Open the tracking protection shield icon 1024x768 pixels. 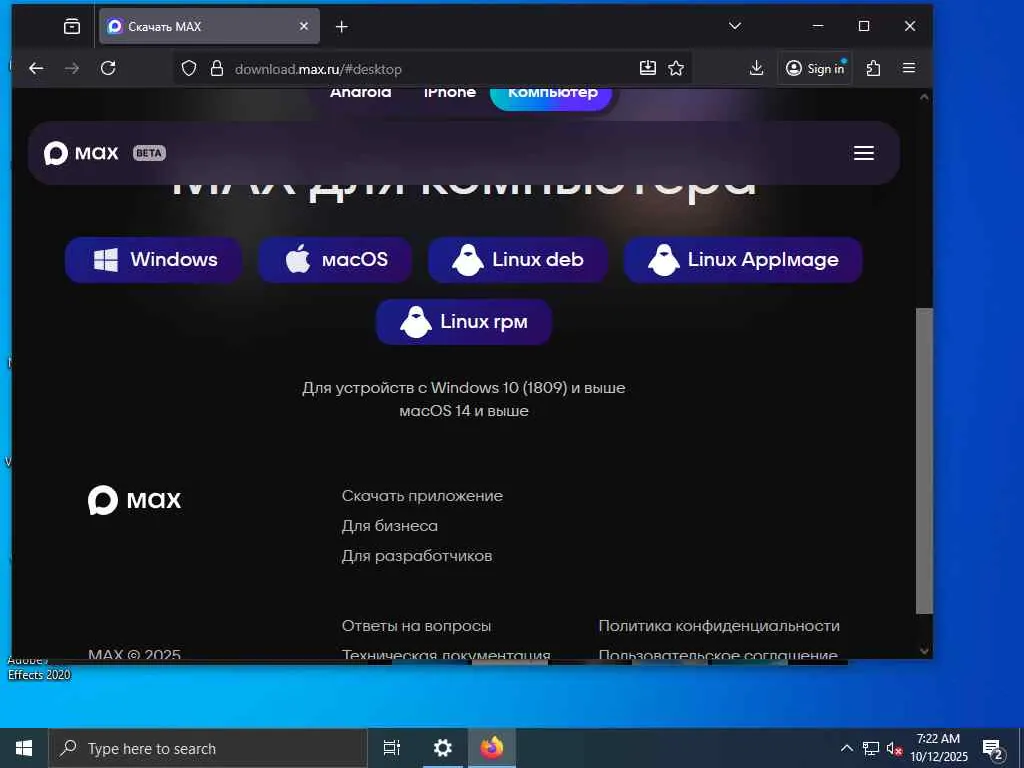click(189, 69)
